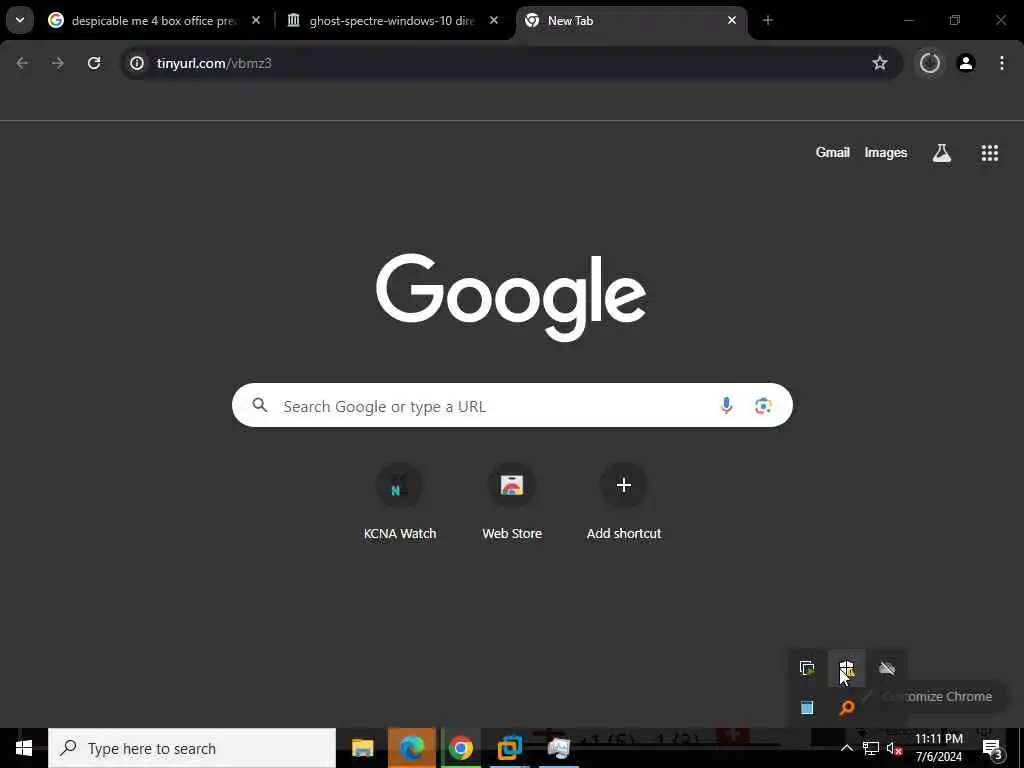Open File Explorer from taskbar

click(x=362, y=748)
